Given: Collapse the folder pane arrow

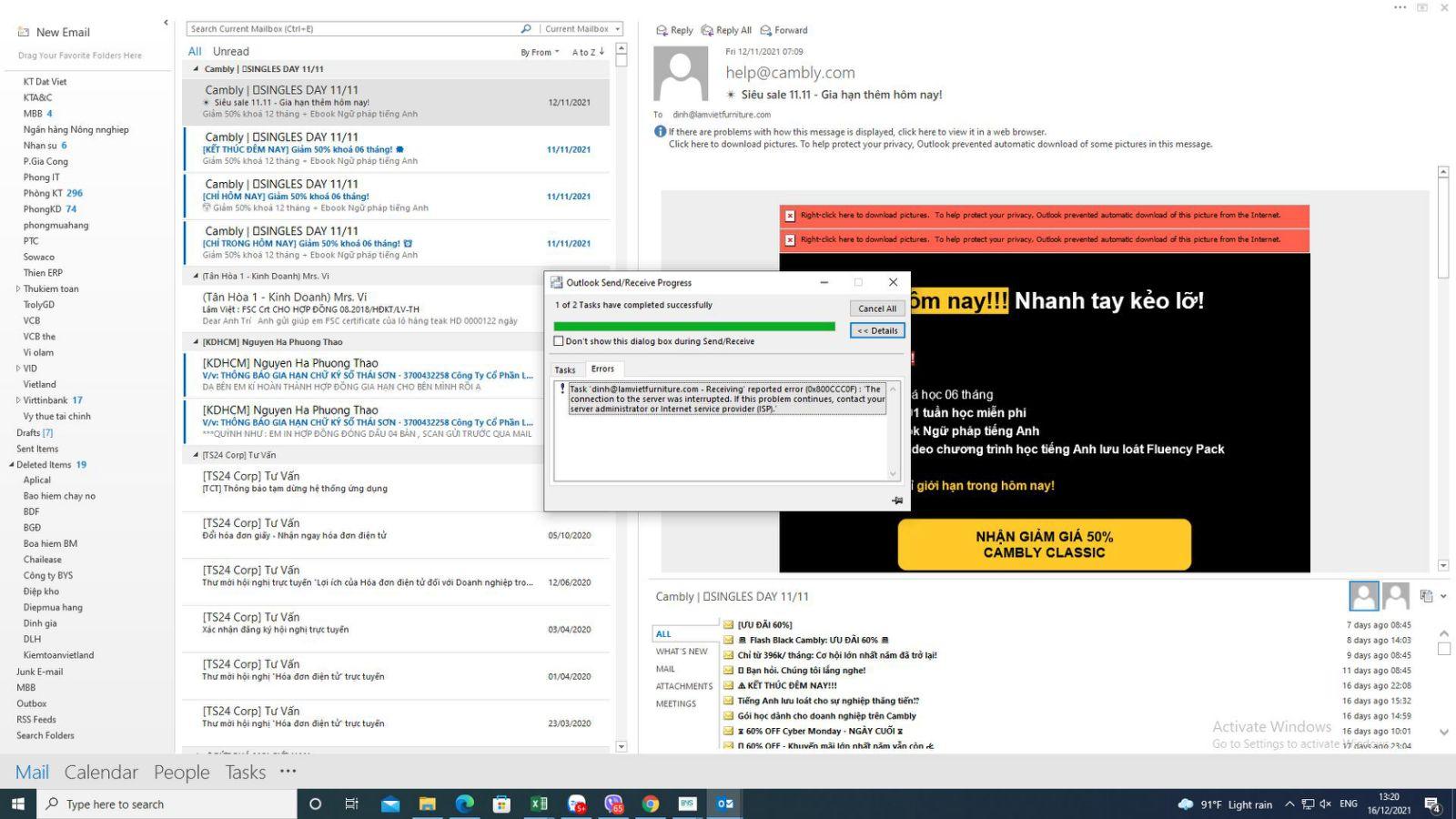Looking at the screenshot, I should coord(166,22).
